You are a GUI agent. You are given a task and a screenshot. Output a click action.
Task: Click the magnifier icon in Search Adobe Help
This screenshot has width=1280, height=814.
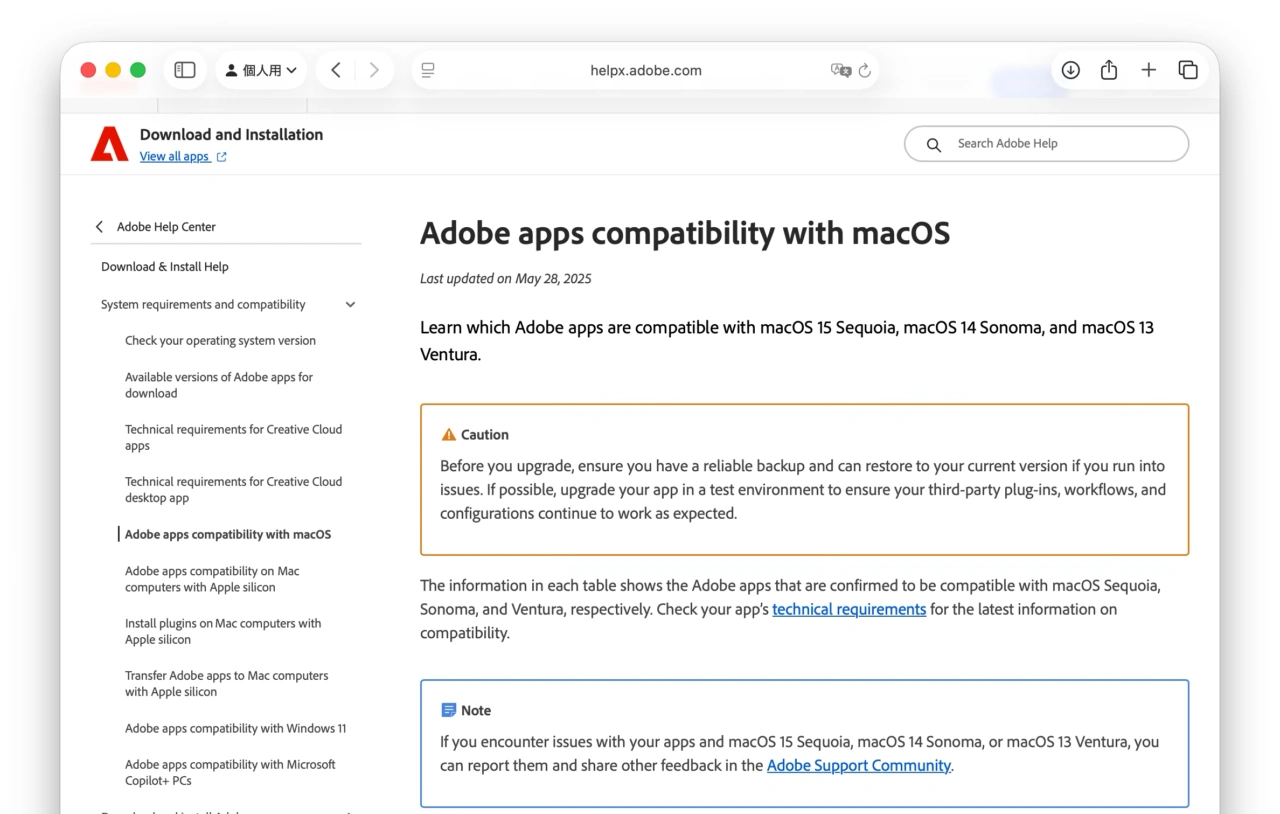coord(933,144)
